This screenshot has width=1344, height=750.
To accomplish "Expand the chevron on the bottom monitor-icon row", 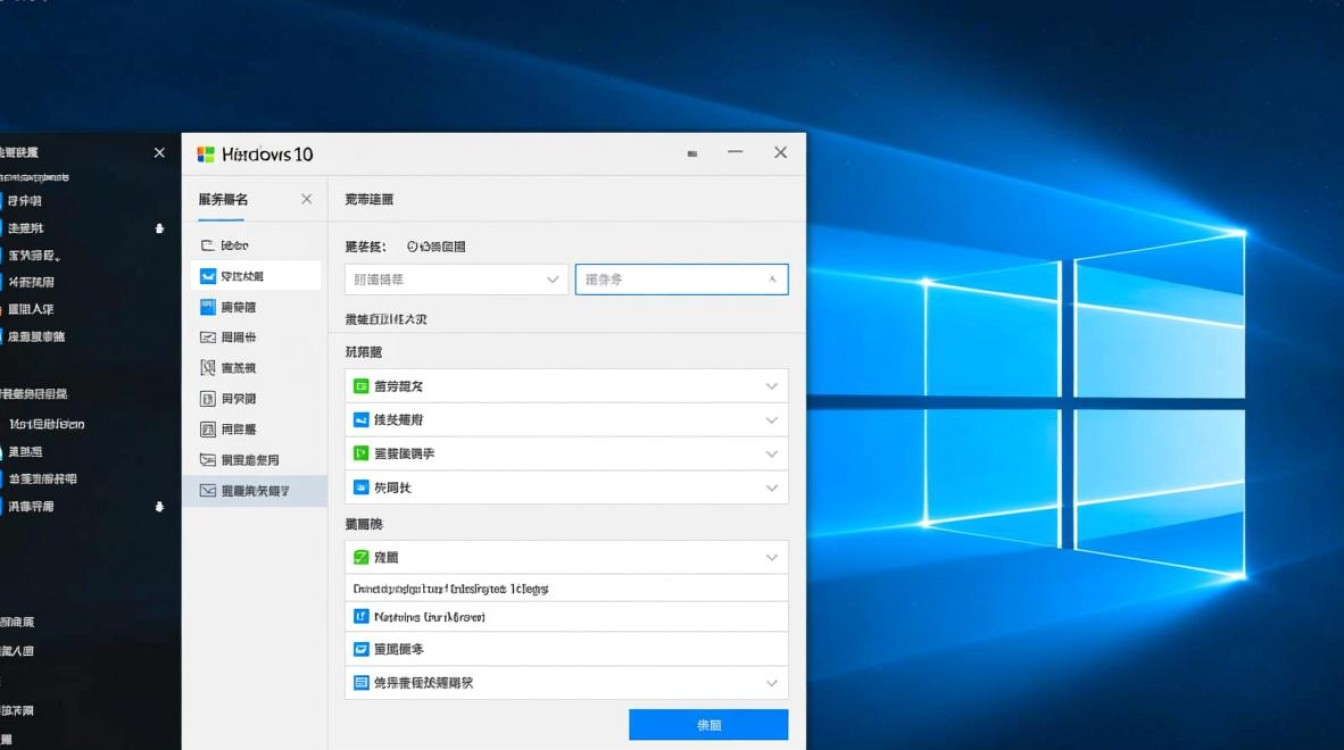I will [x=771, y=683].
